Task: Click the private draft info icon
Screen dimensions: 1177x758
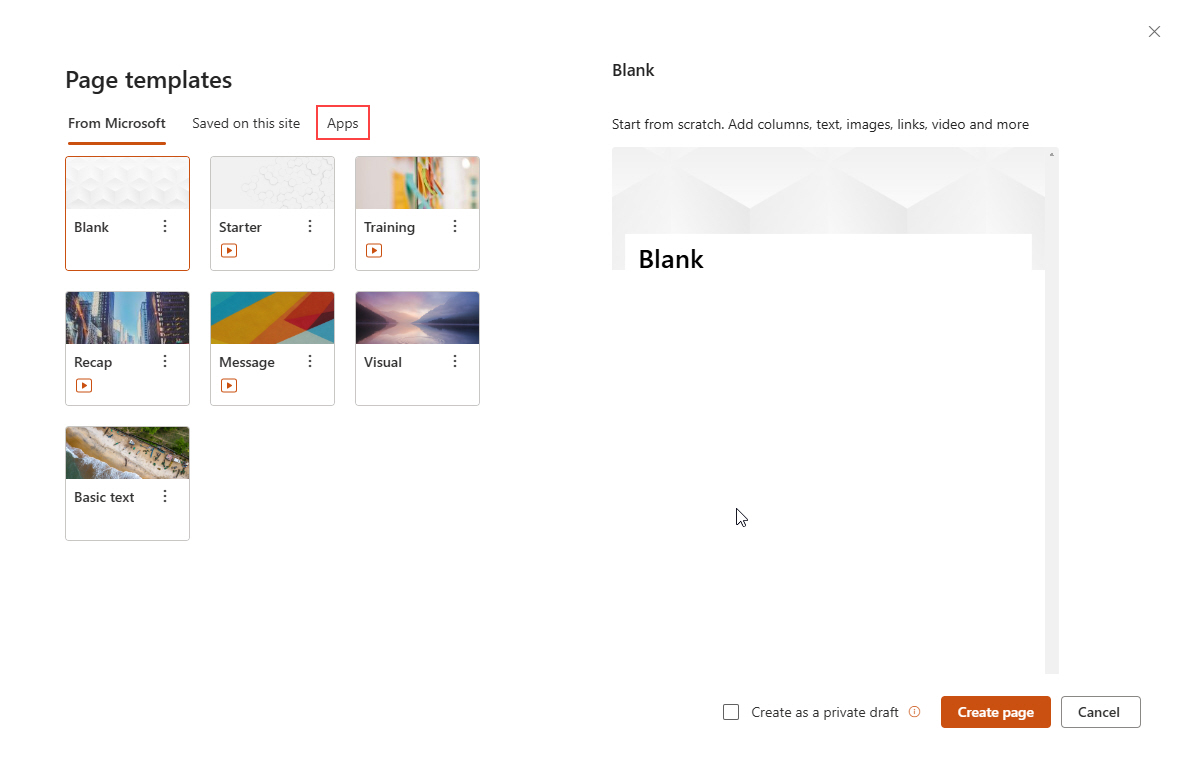Action: pos(914,711)
